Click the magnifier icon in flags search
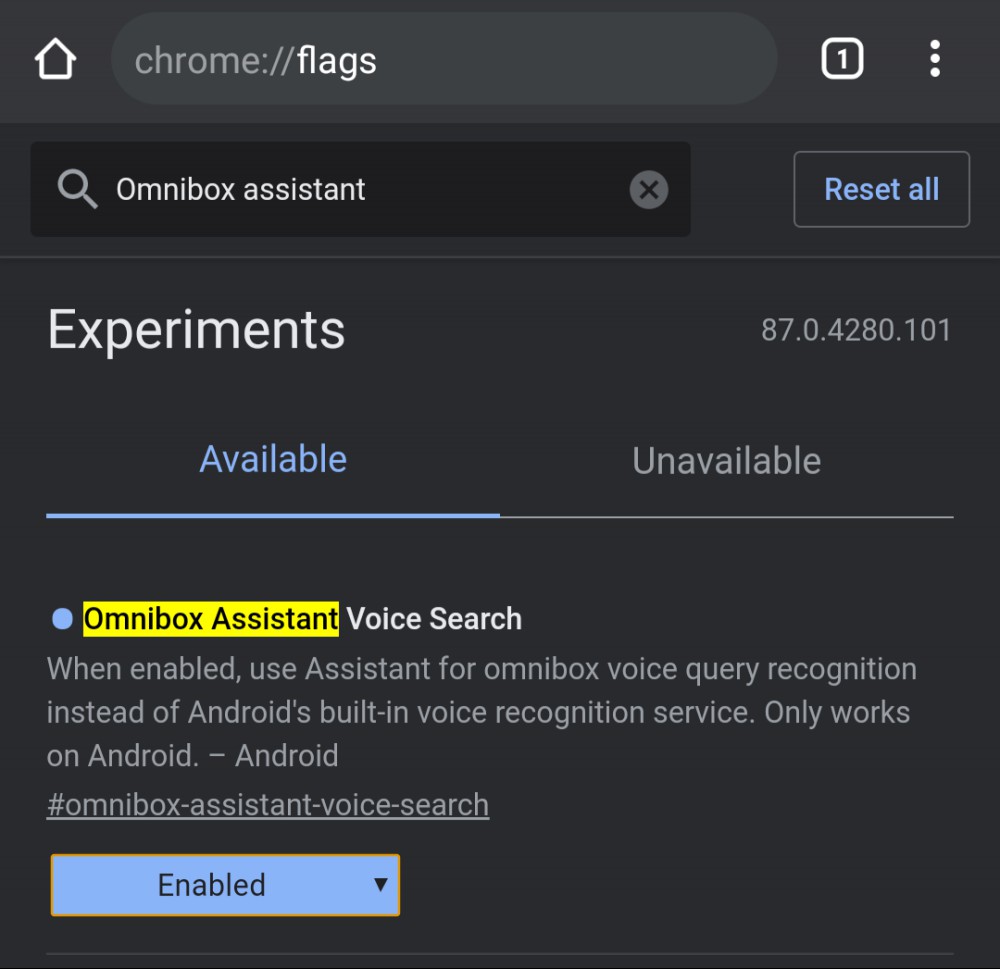Viewport: 1000px width, 969px height. 77,189
